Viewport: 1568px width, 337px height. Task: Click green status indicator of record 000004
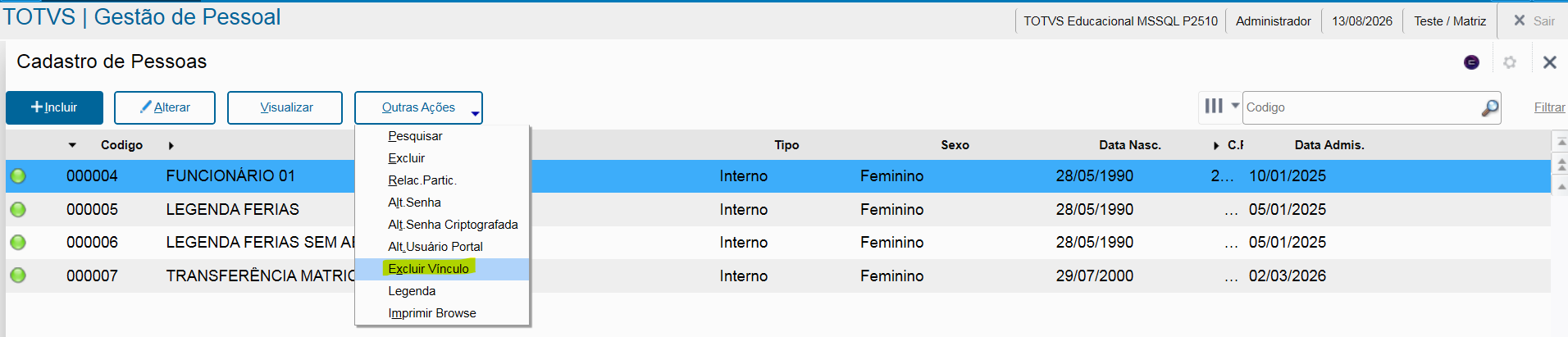[x=18, y=176]
